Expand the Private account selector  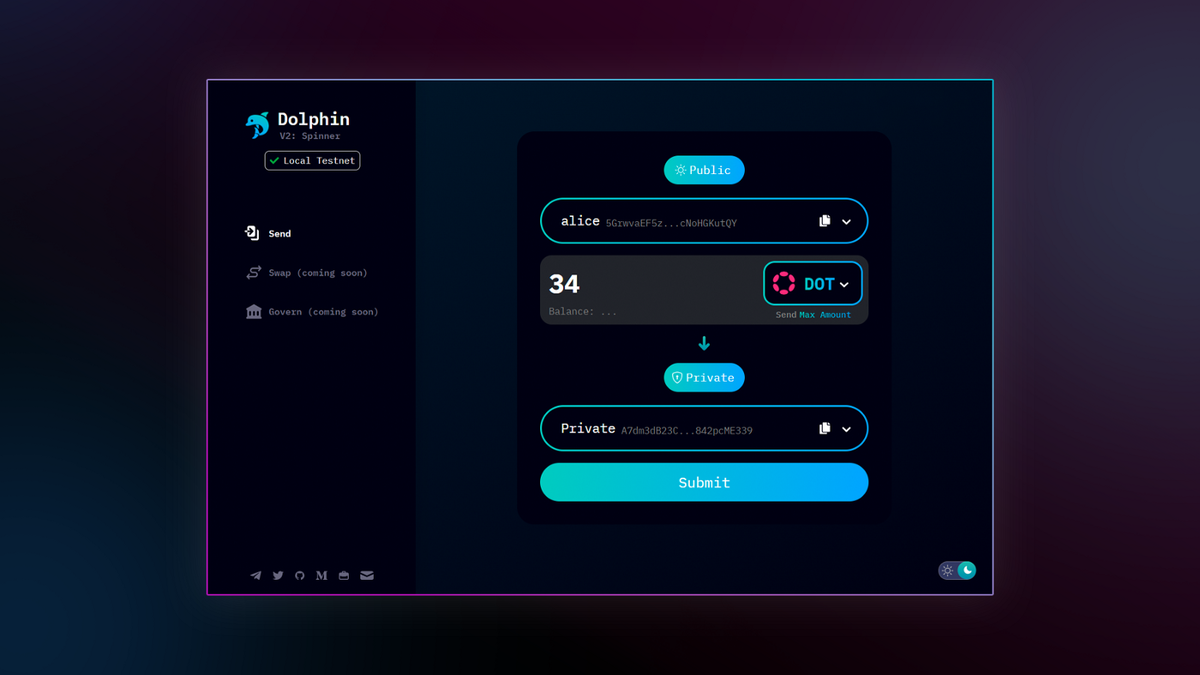(x=846, y=428)
